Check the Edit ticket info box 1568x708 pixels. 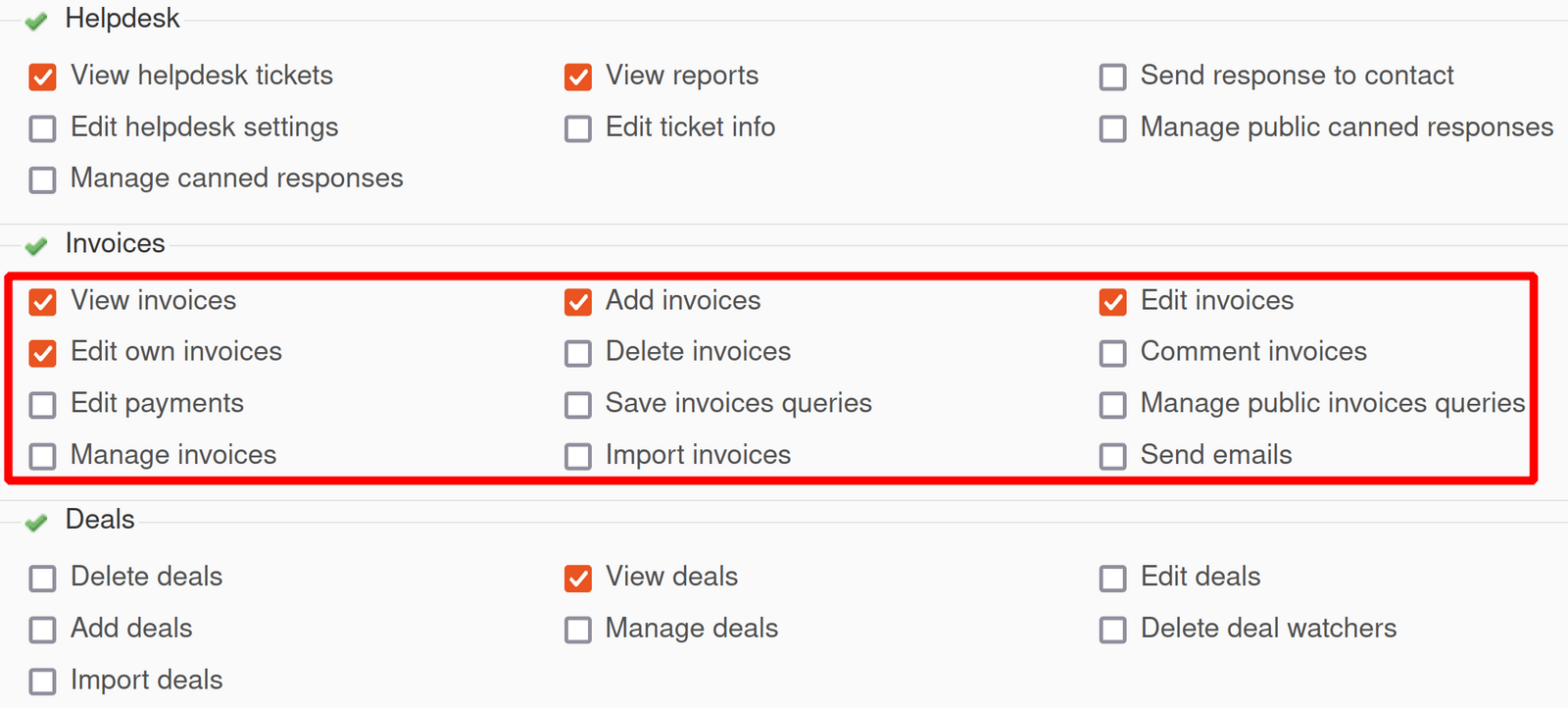(578, 128)
